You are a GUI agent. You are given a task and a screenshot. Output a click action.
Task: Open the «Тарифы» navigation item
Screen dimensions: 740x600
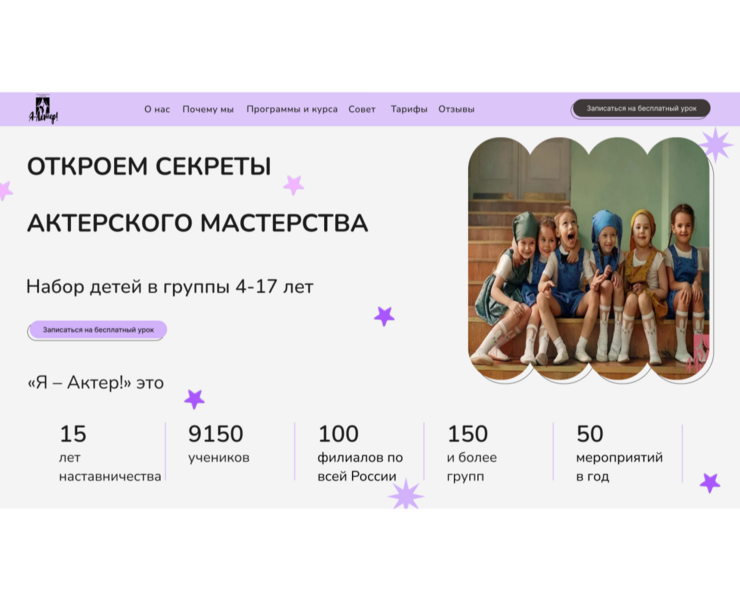pos(409,109)
